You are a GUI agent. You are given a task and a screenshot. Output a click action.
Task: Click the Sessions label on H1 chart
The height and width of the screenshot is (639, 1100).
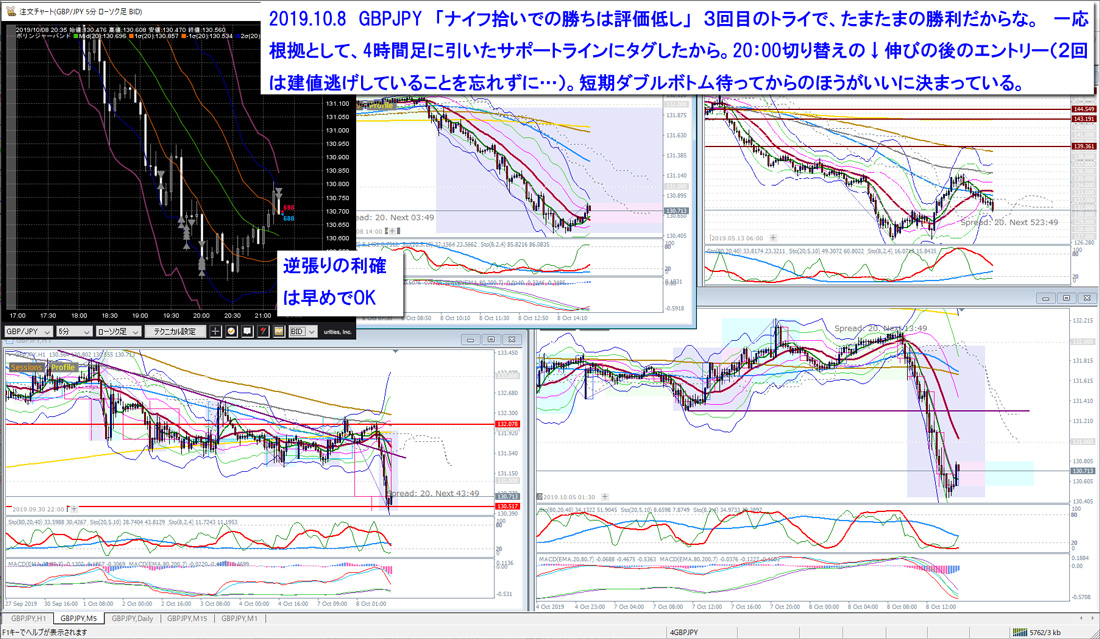click(x=27, y=368)
